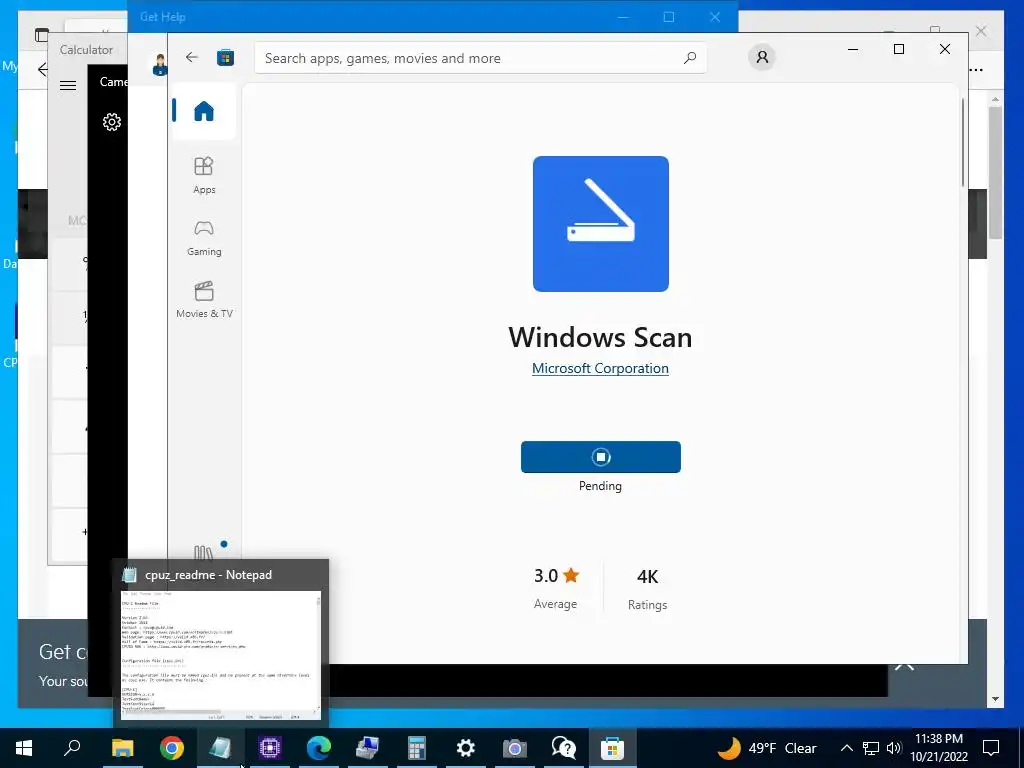Open Microsoft Edge from taskbar

(x=319, y=748)
